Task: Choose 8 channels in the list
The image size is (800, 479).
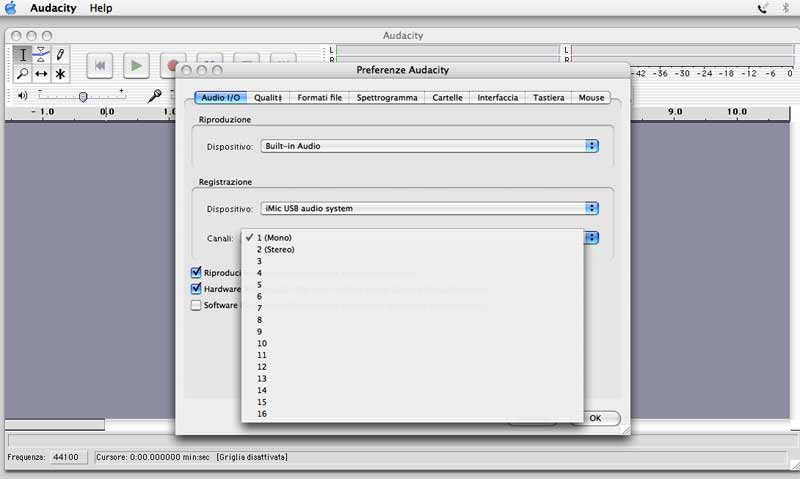Action: (x=412, y=320)
